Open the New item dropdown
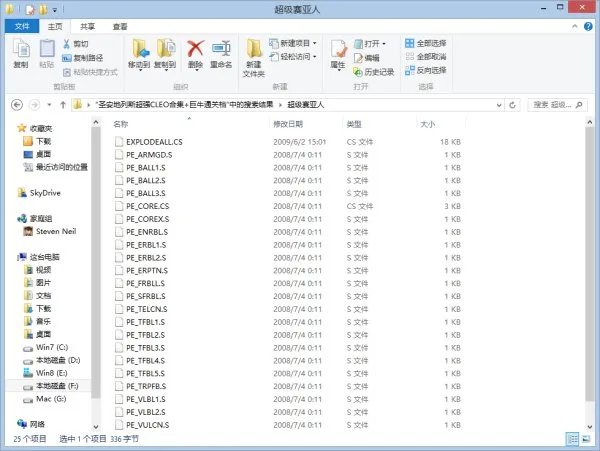The height and width of the screenshot is (451, 600). (x=293, y=43)
